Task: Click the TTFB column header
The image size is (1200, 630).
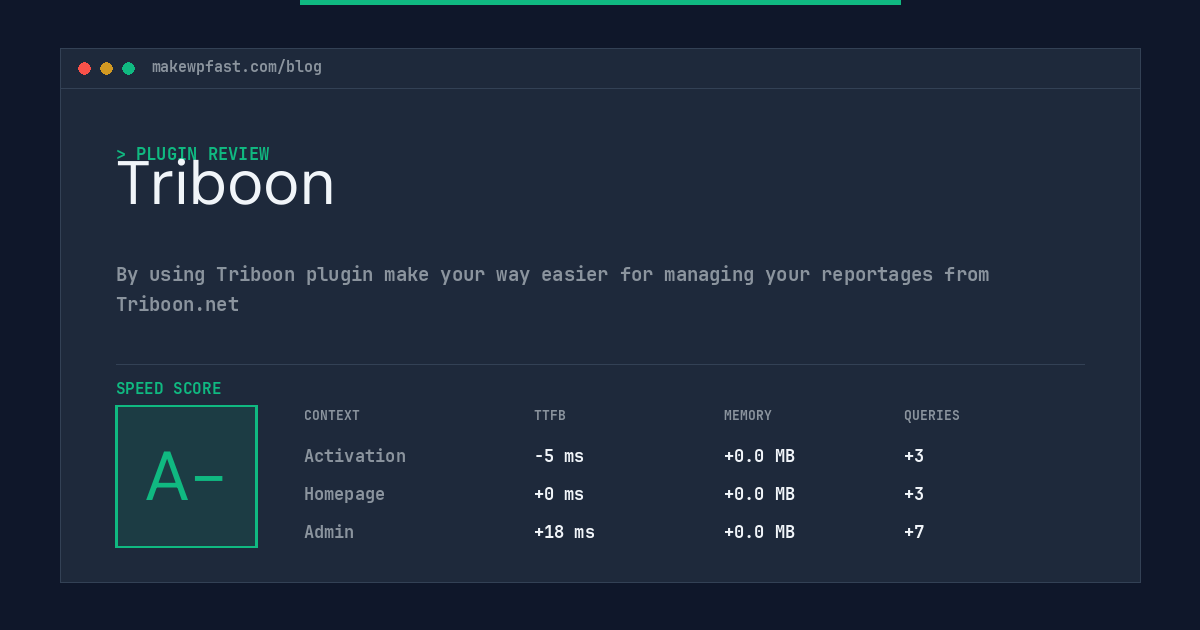Action: click(x=550, y=415)
